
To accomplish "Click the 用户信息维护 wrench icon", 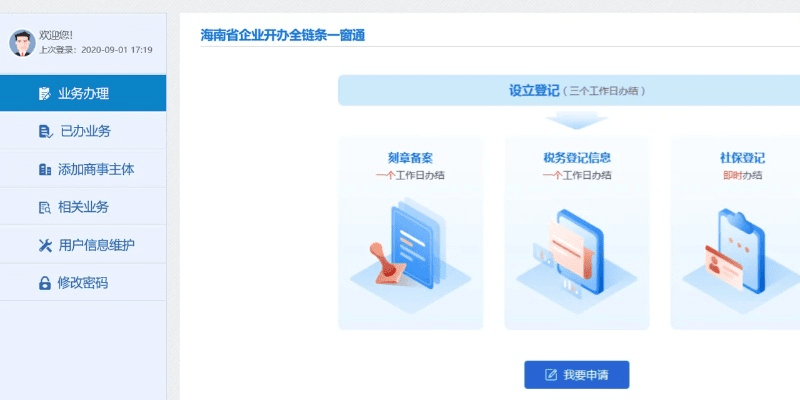I will point(45,245).
